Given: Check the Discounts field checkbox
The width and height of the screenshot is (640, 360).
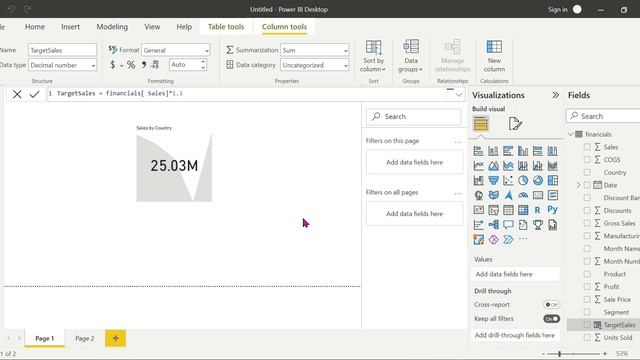Looking at the screenshot, I should click(587, 211).
